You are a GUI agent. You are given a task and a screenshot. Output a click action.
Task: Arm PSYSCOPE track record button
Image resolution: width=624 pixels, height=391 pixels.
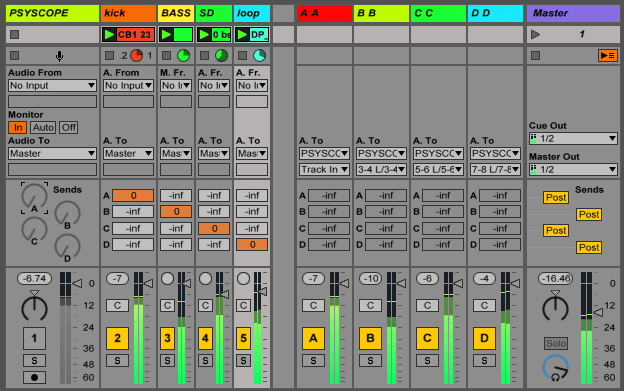pos(34,377)
